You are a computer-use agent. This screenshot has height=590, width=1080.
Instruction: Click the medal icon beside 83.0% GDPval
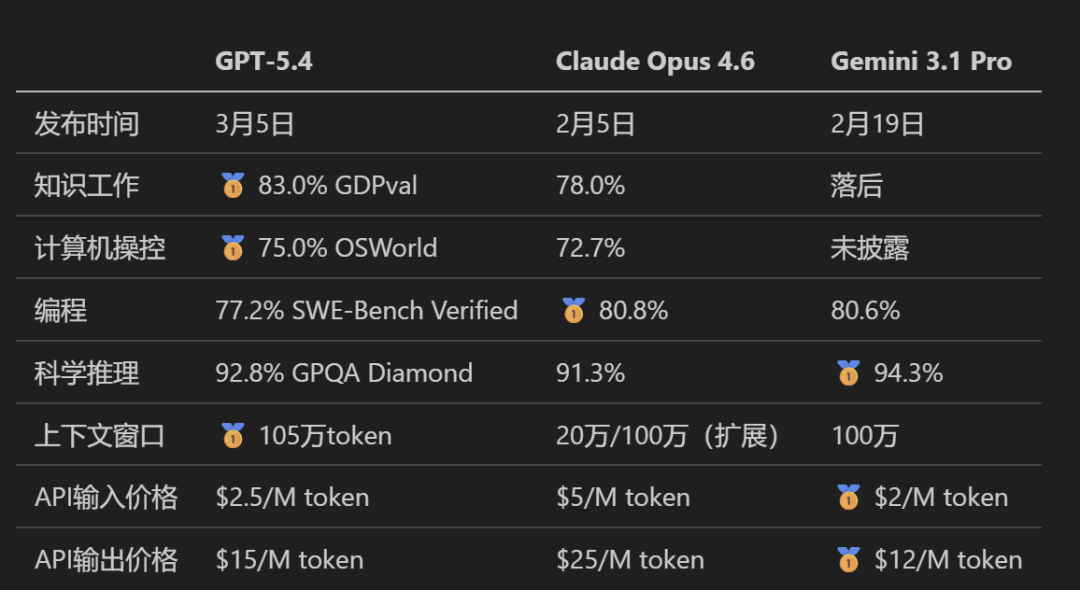pyautogui.click(x=233, y=186)
